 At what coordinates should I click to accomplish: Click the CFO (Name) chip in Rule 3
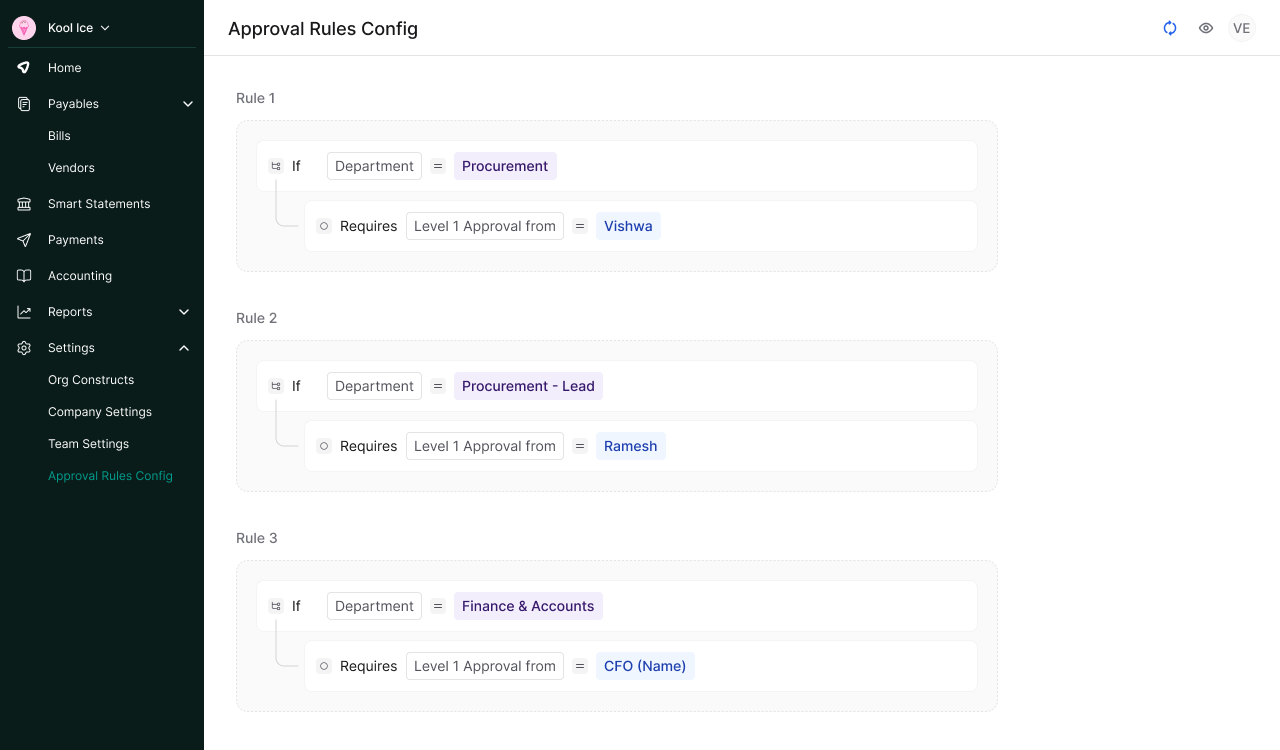coord(645,666)
